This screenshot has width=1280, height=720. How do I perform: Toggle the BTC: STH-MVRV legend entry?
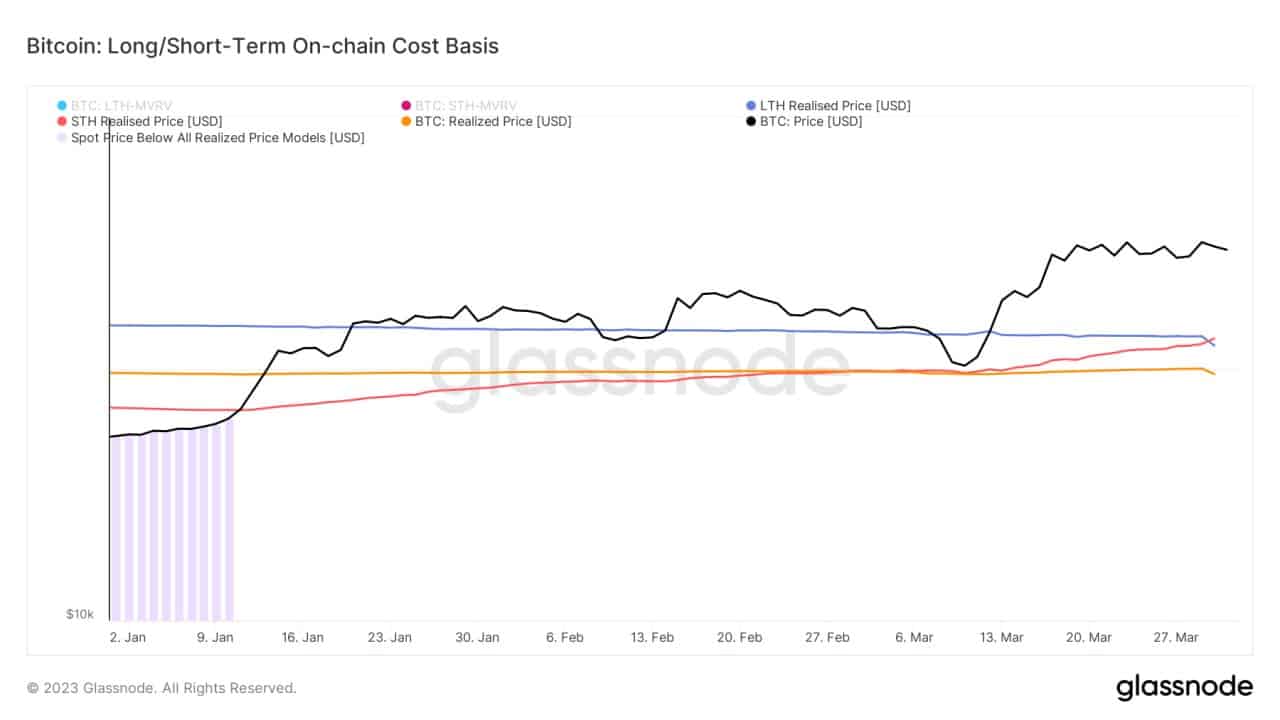pos(462,105)
